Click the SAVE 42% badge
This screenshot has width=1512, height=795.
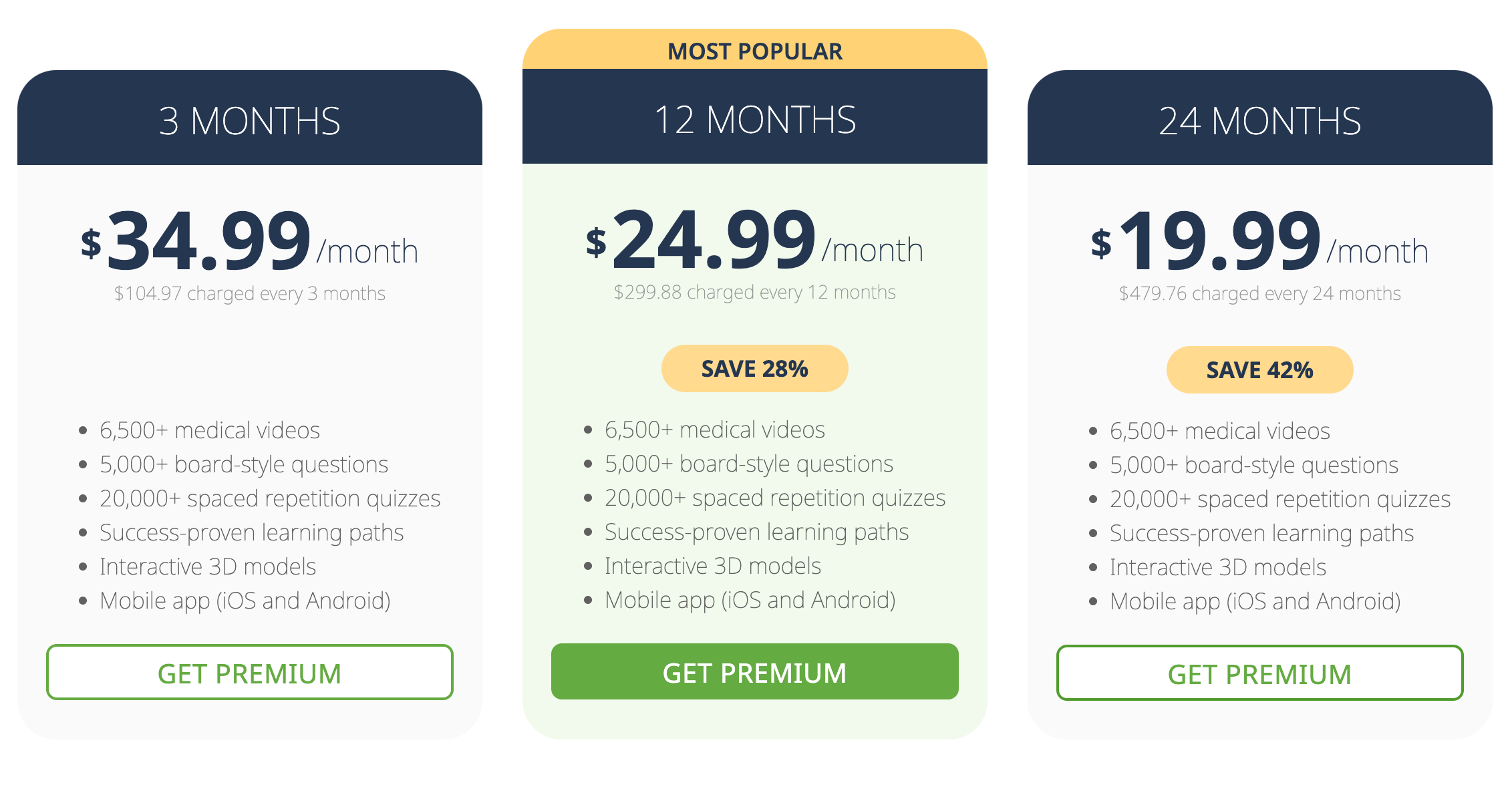coord(1259,370)
